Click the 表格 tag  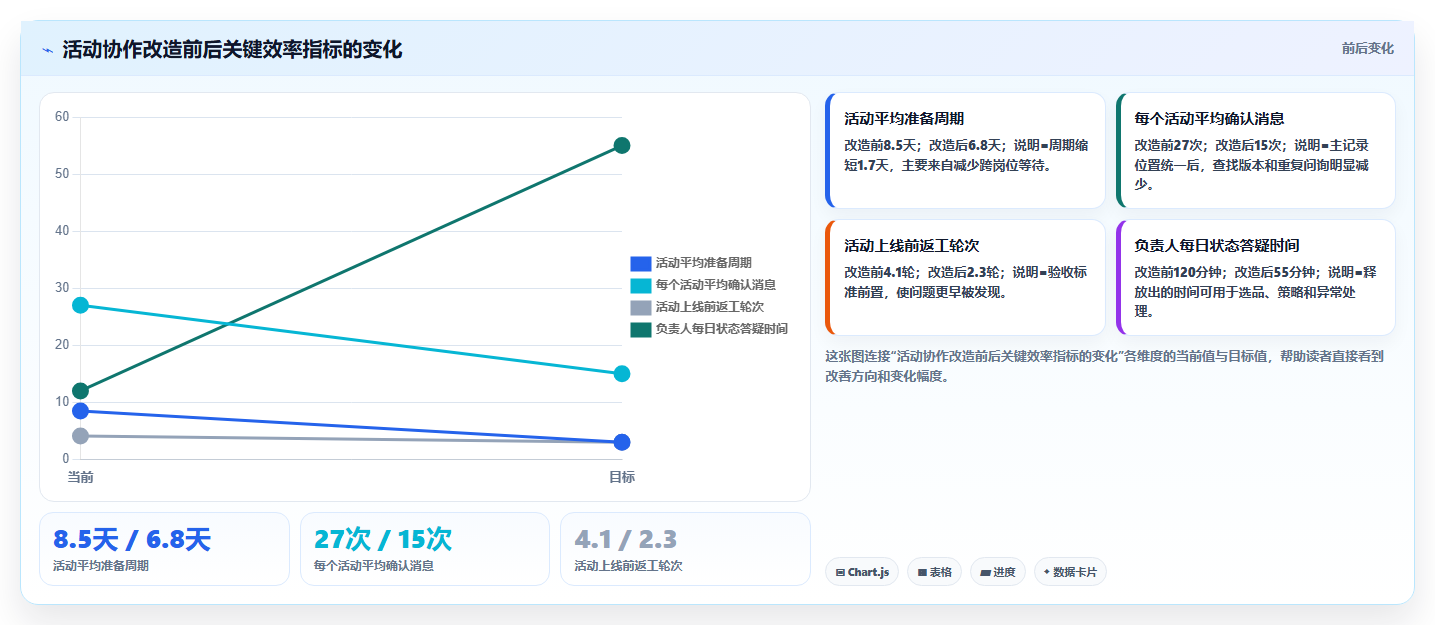click(x=934, y=572)
